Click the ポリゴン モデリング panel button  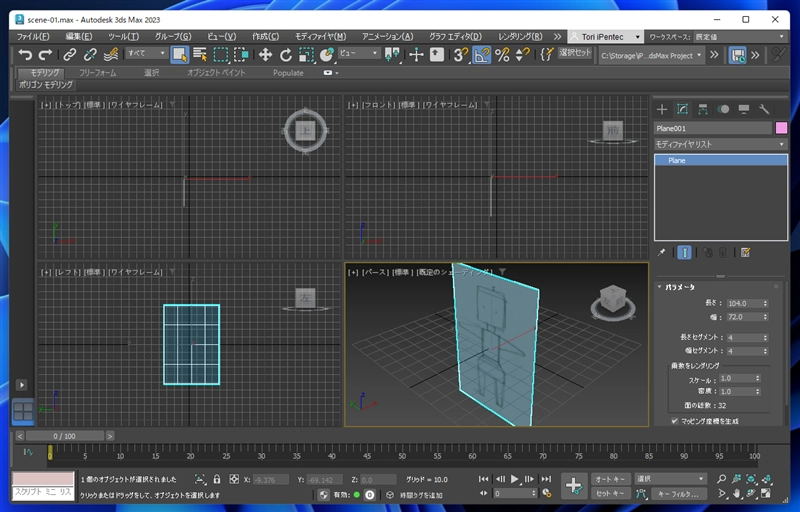coord(46,85)
